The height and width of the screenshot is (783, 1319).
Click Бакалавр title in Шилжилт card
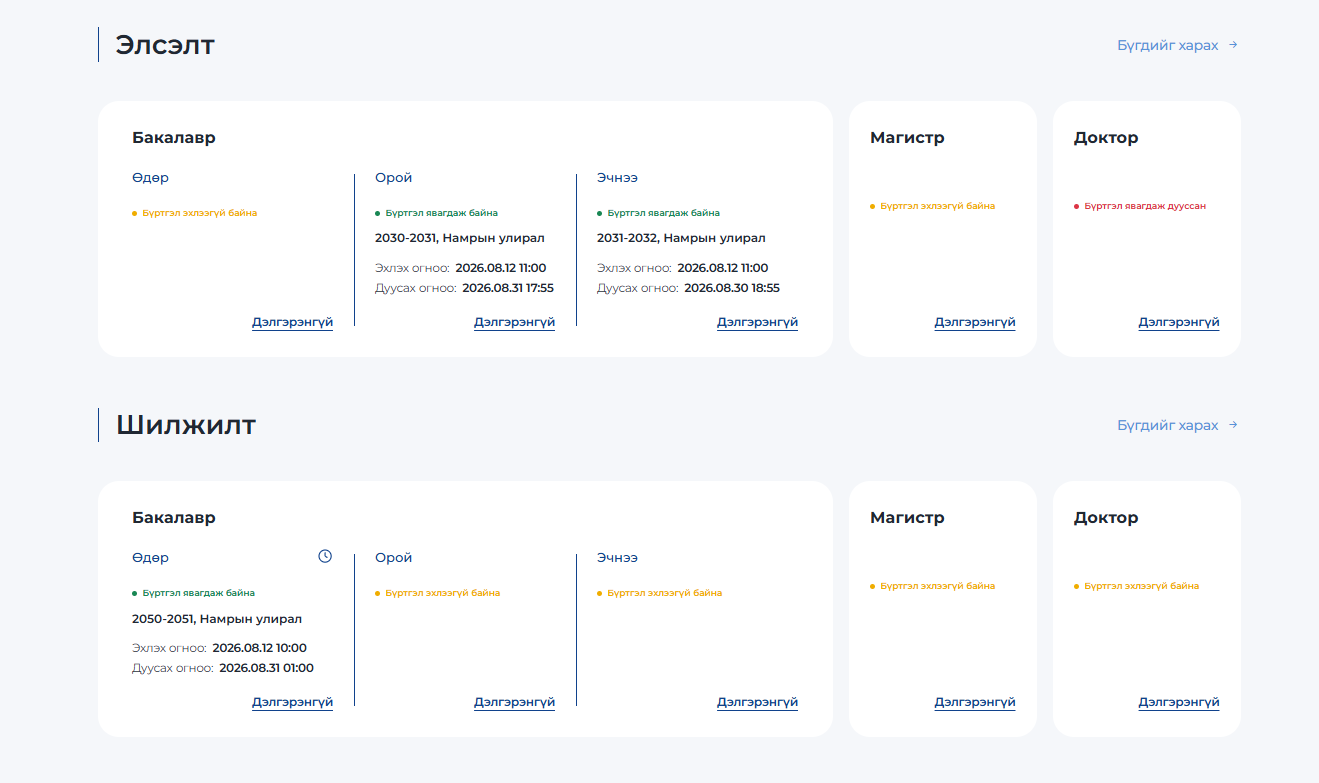(x=174, y=518)
